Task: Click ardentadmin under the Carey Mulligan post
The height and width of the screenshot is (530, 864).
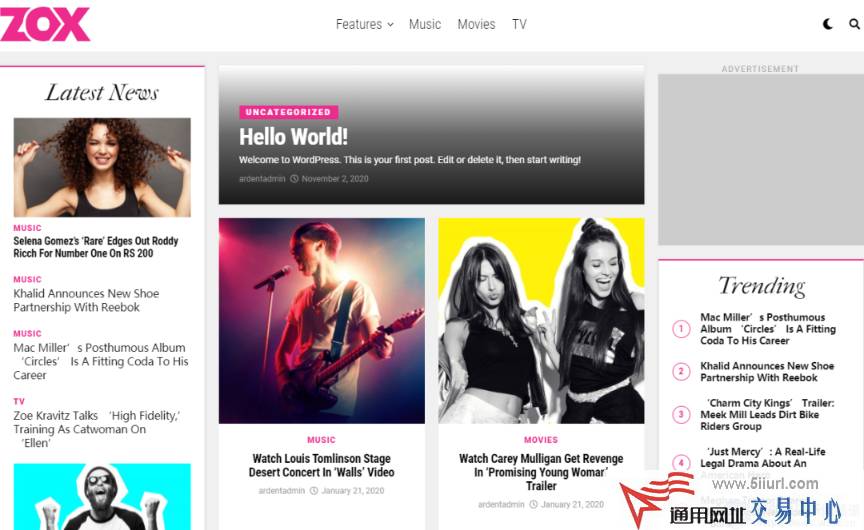Action: [x=501, y=504]
